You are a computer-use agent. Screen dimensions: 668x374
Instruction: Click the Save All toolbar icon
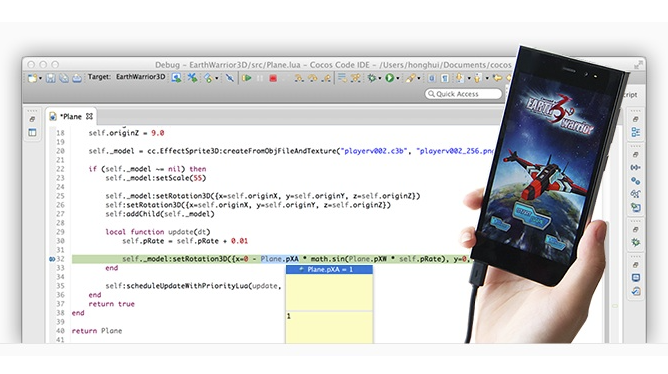tap(64, 78)
